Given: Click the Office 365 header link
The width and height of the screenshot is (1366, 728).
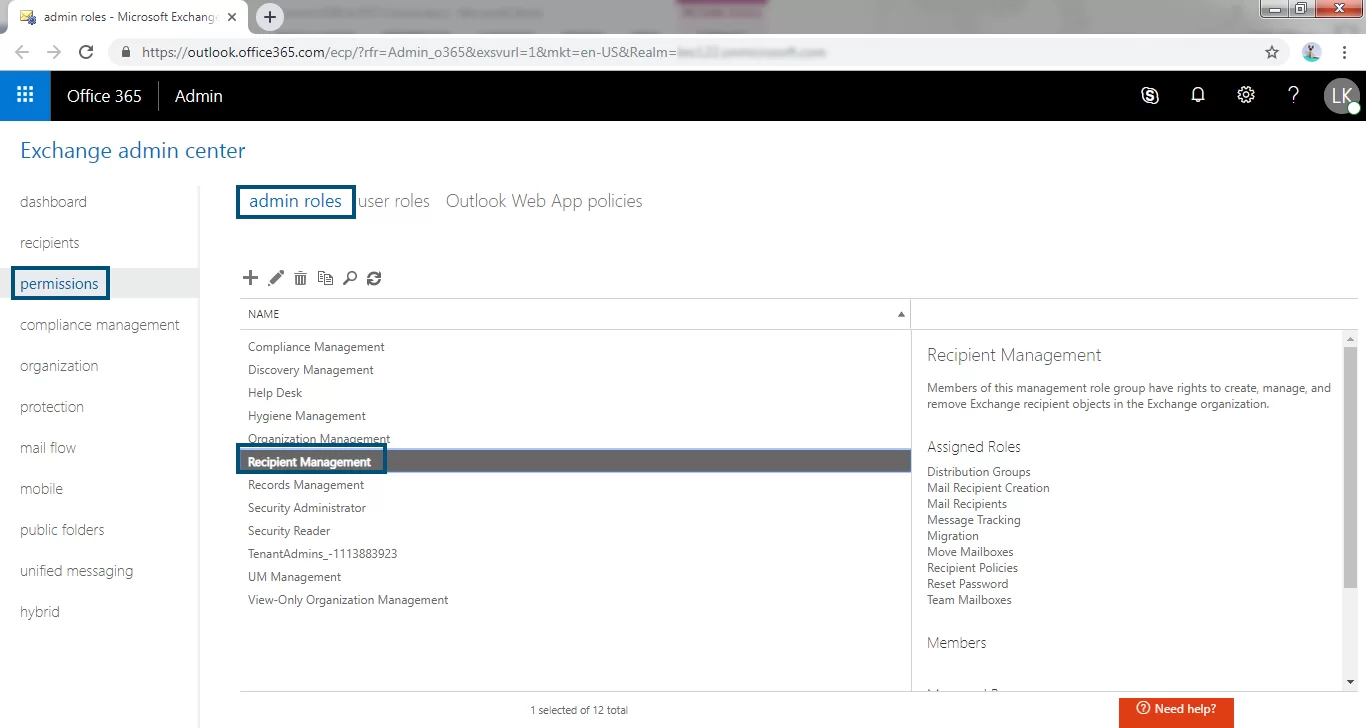Looking at the screenshot, I should tap(104, 96).
